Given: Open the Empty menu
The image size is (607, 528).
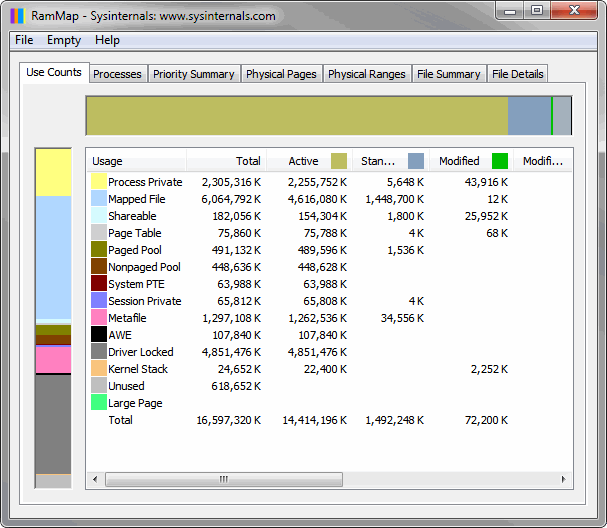Looking at the screenshot, I should [x=64, y=40].
